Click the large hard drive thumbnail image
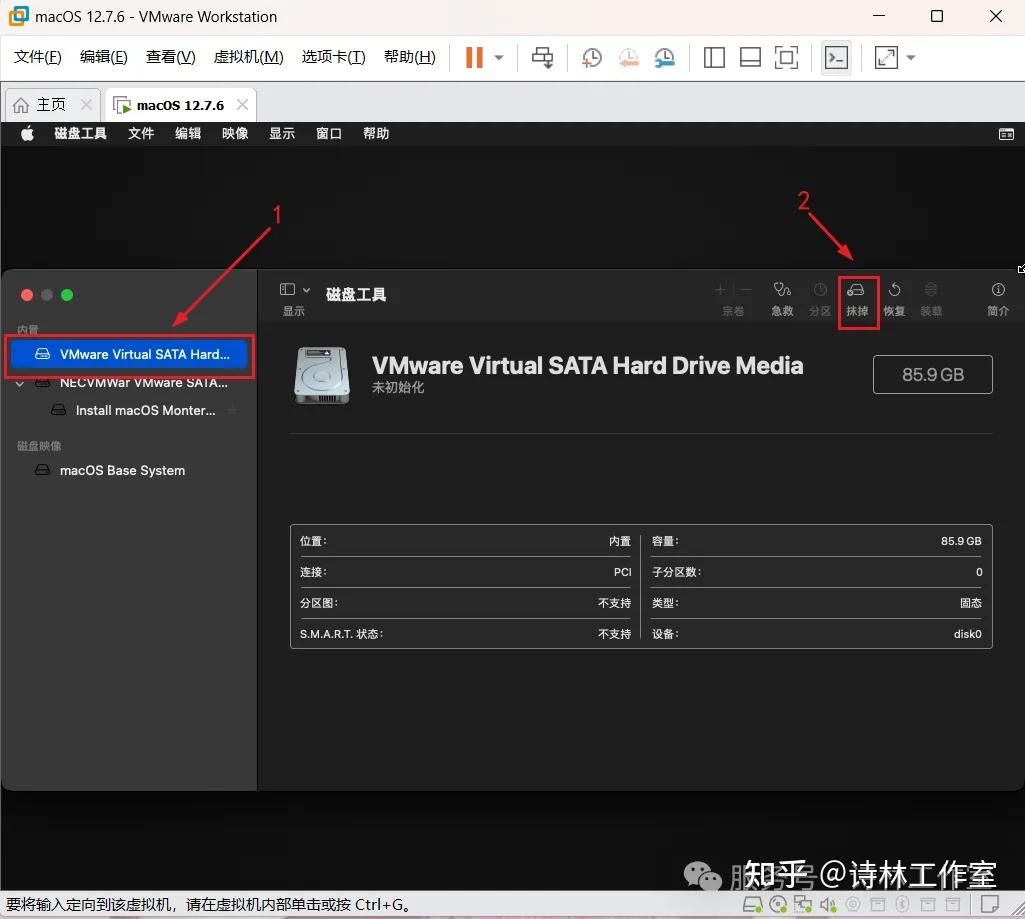This screenshot has width=1025, height=919. coord(322,375)
